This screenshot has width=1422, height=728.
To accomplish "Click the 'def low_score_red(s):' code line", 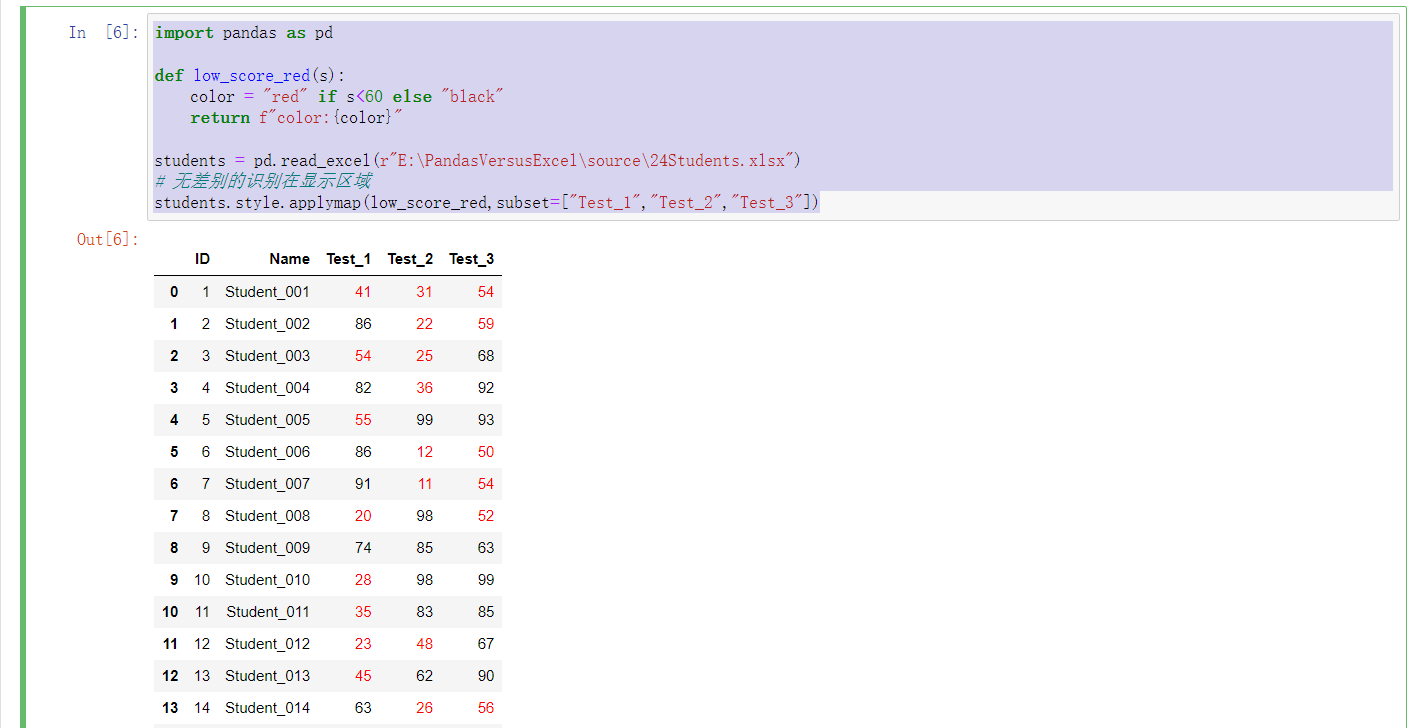I will coord(249,75).
